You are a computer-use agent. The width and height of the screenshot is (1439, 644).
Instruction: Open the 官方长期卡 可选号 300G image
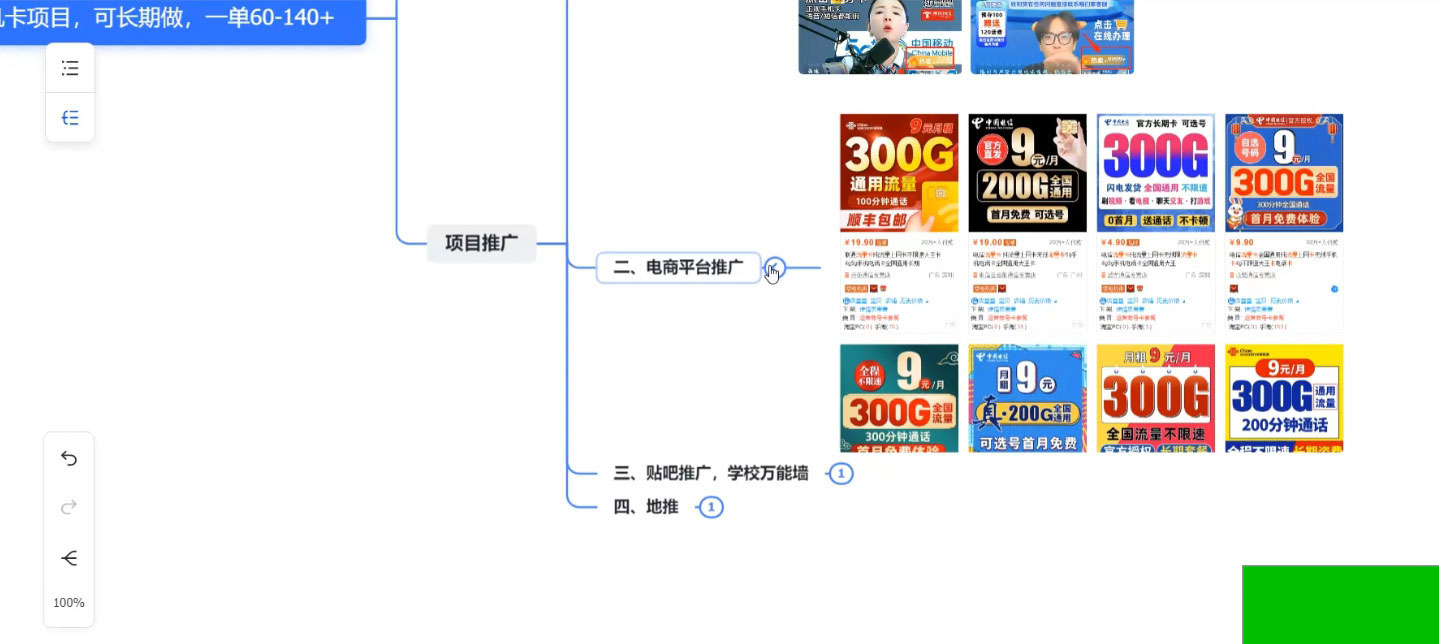[x=1155, y=172]
